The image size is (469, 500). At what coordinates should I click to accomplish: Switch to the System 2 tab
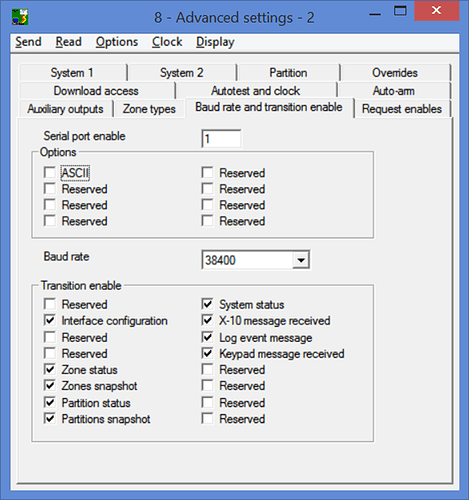pos(182,73)
